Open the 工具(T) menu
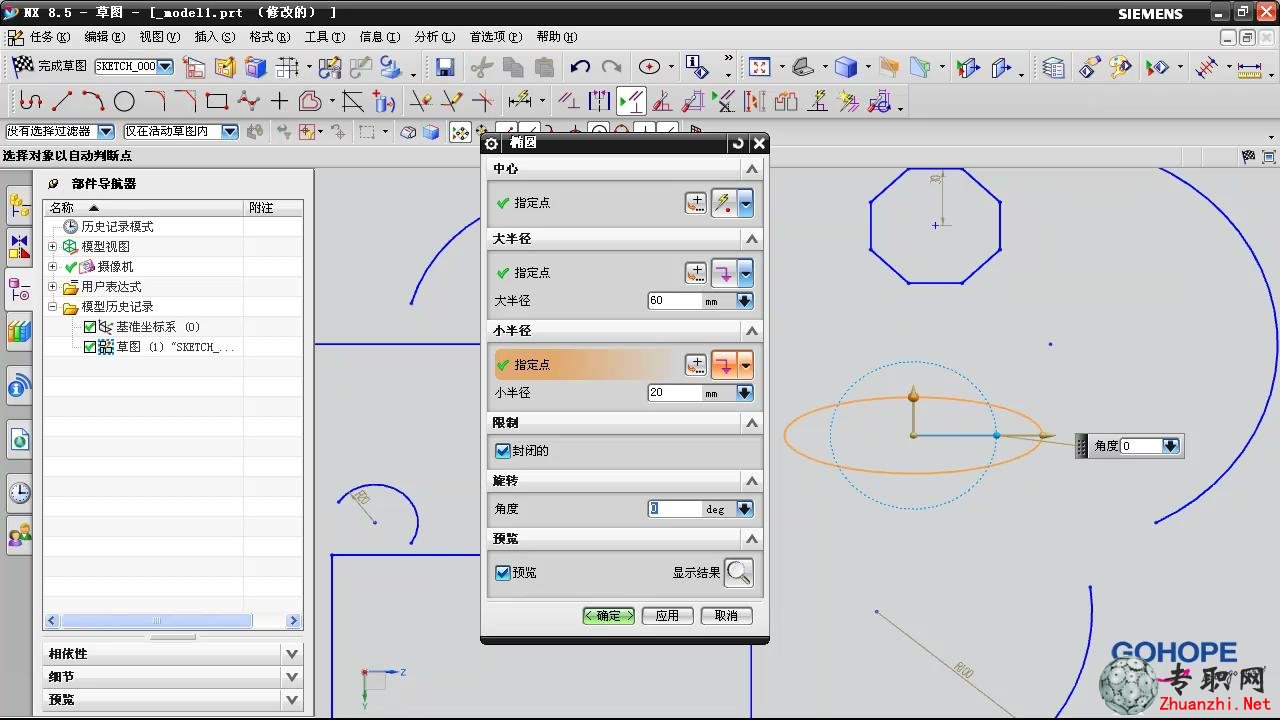Screen dimensions: 1280x720 coord(325,37)
